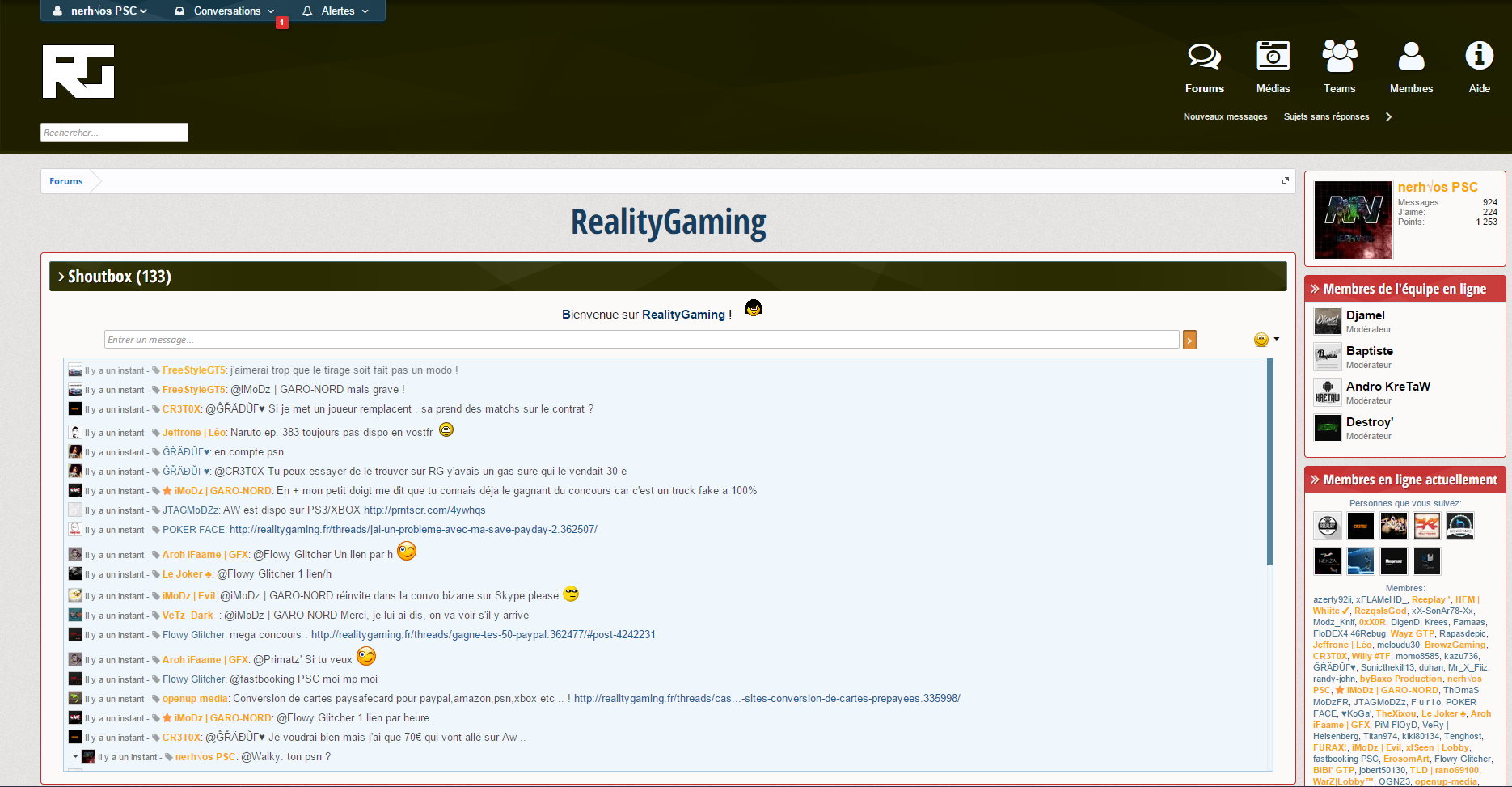Go to the Teams section icon
Screen dimensions: 1512x787
(1339, 56)
